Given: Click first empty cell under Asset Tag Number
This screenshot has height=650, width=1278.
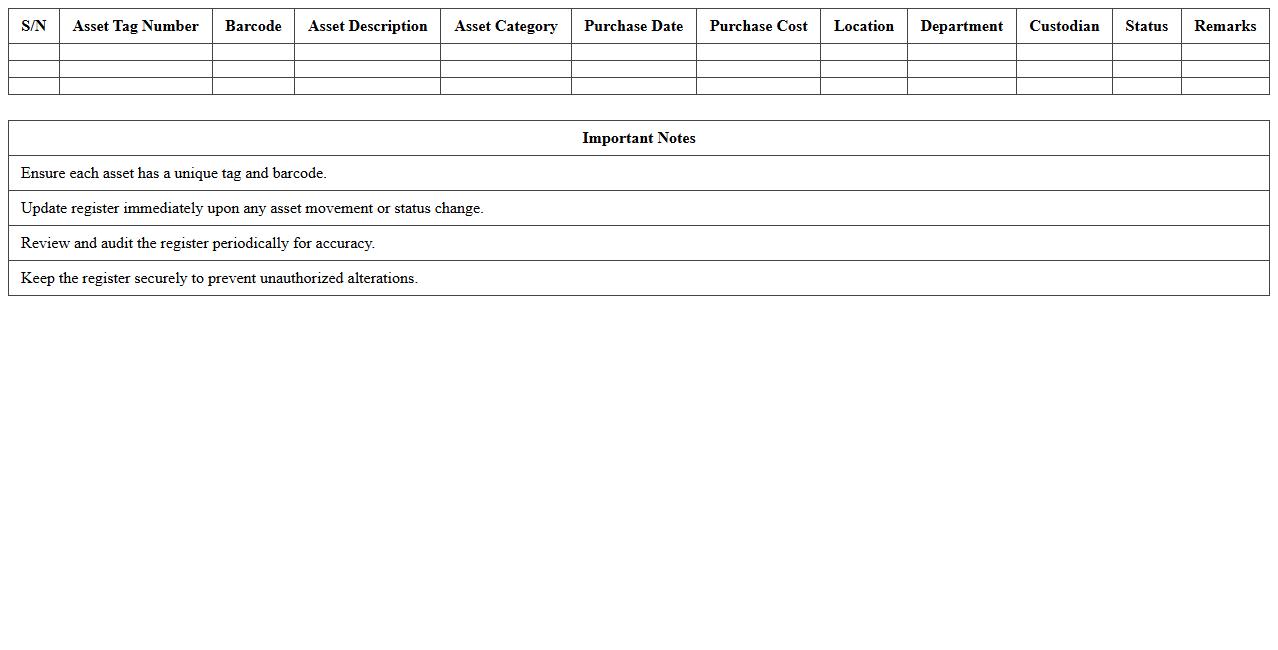Looking at the screenshot, I should tap(135, 52).
